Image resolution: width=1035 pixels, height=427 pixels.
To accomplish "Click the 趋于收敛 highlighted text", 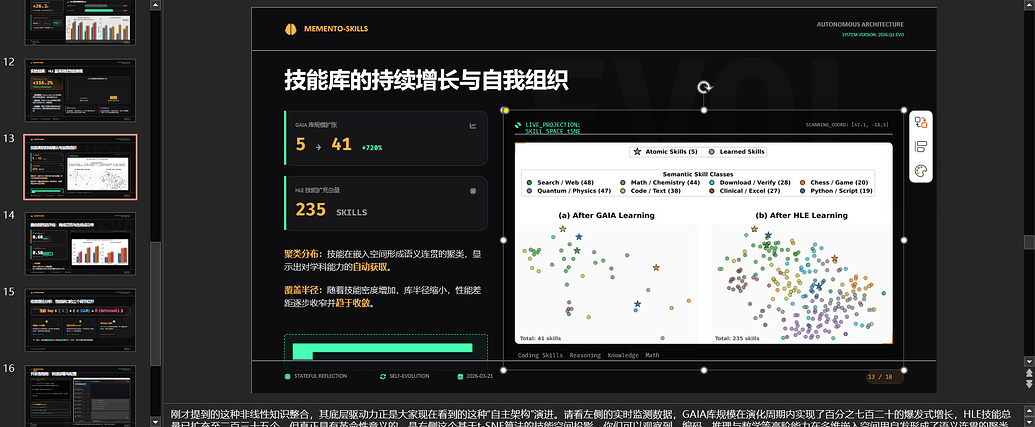I will click(x=353, y=304).
